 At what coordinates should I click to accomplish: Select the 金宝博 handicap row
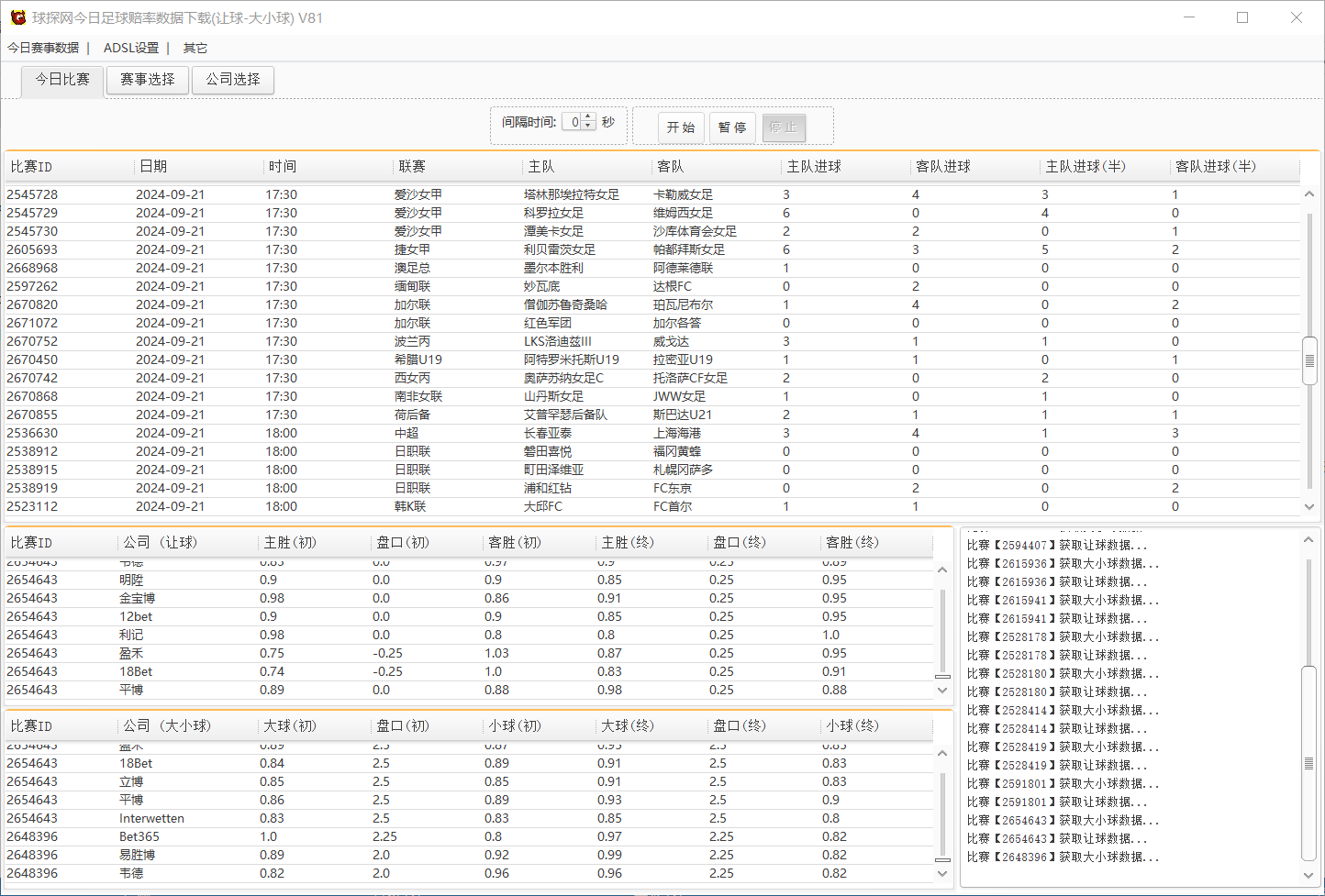coord(469,598)
